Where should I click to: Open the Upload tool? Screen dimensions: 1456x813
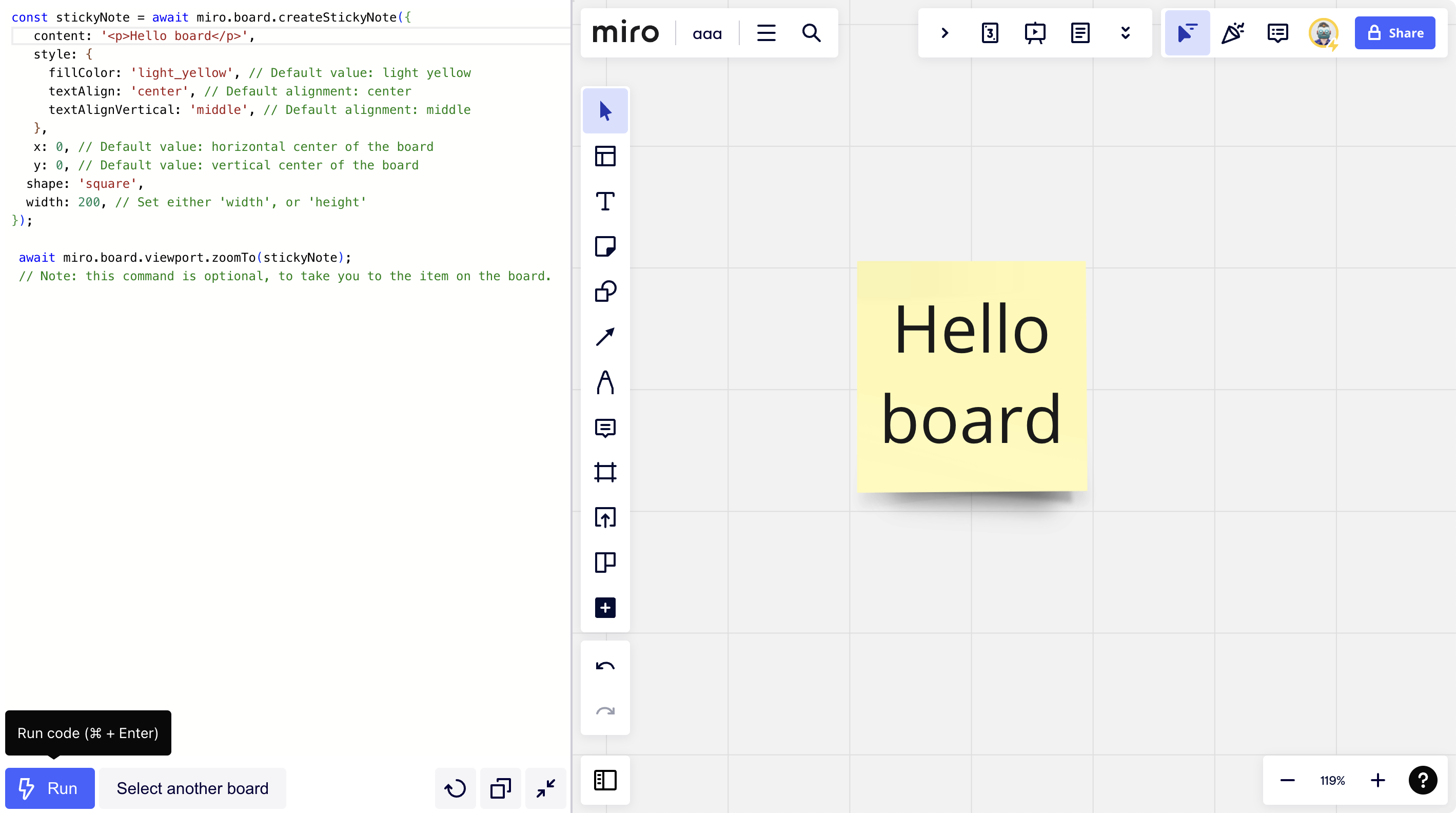605,517
